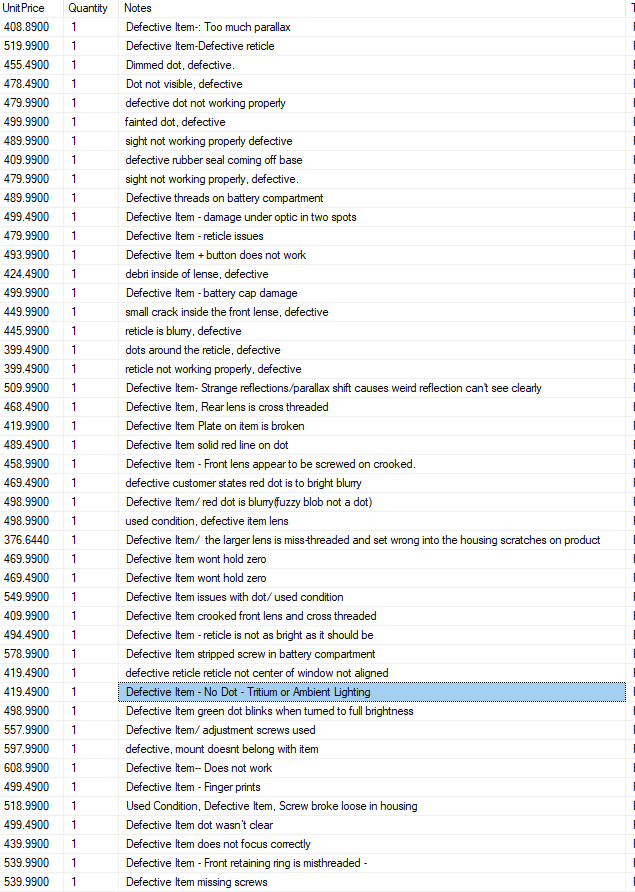
Task: Click 'issues with dot/ used condition' note
Action: [x=372, y=597]
